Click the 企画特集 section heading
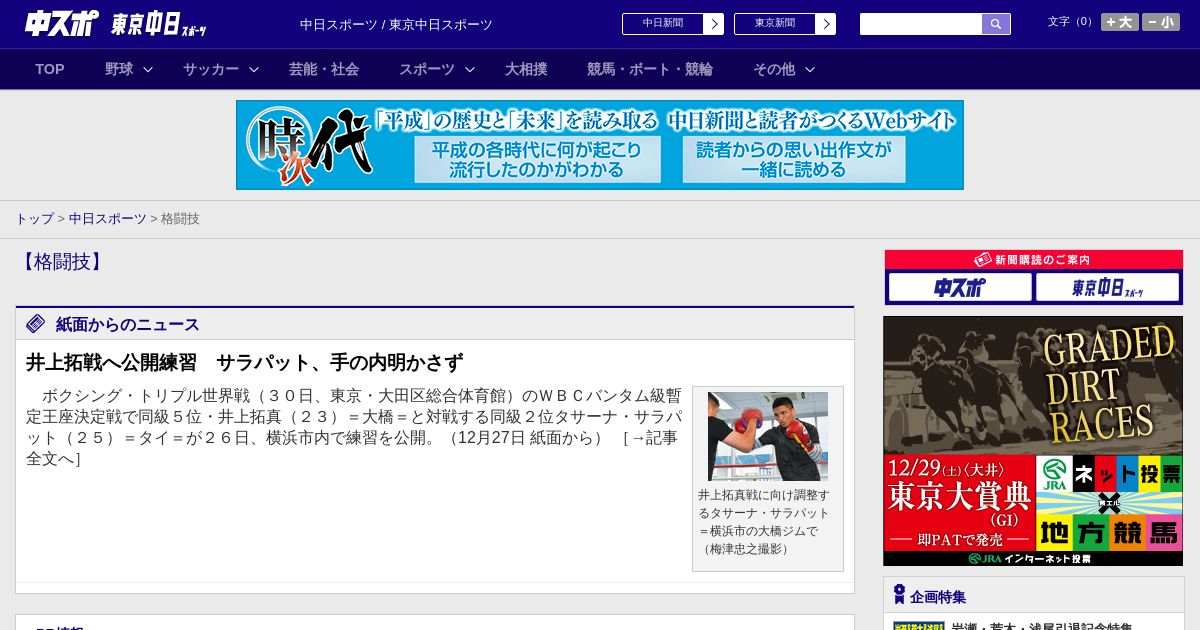This screenshot has height=630, width=1200. [938, 597]
